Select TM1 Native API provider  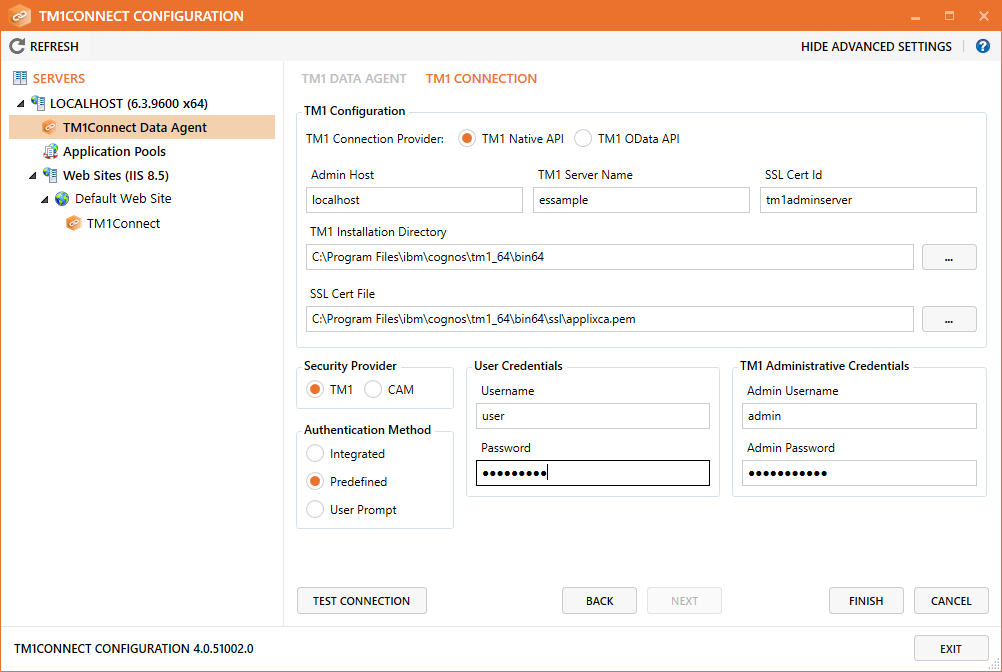(467, 139)
